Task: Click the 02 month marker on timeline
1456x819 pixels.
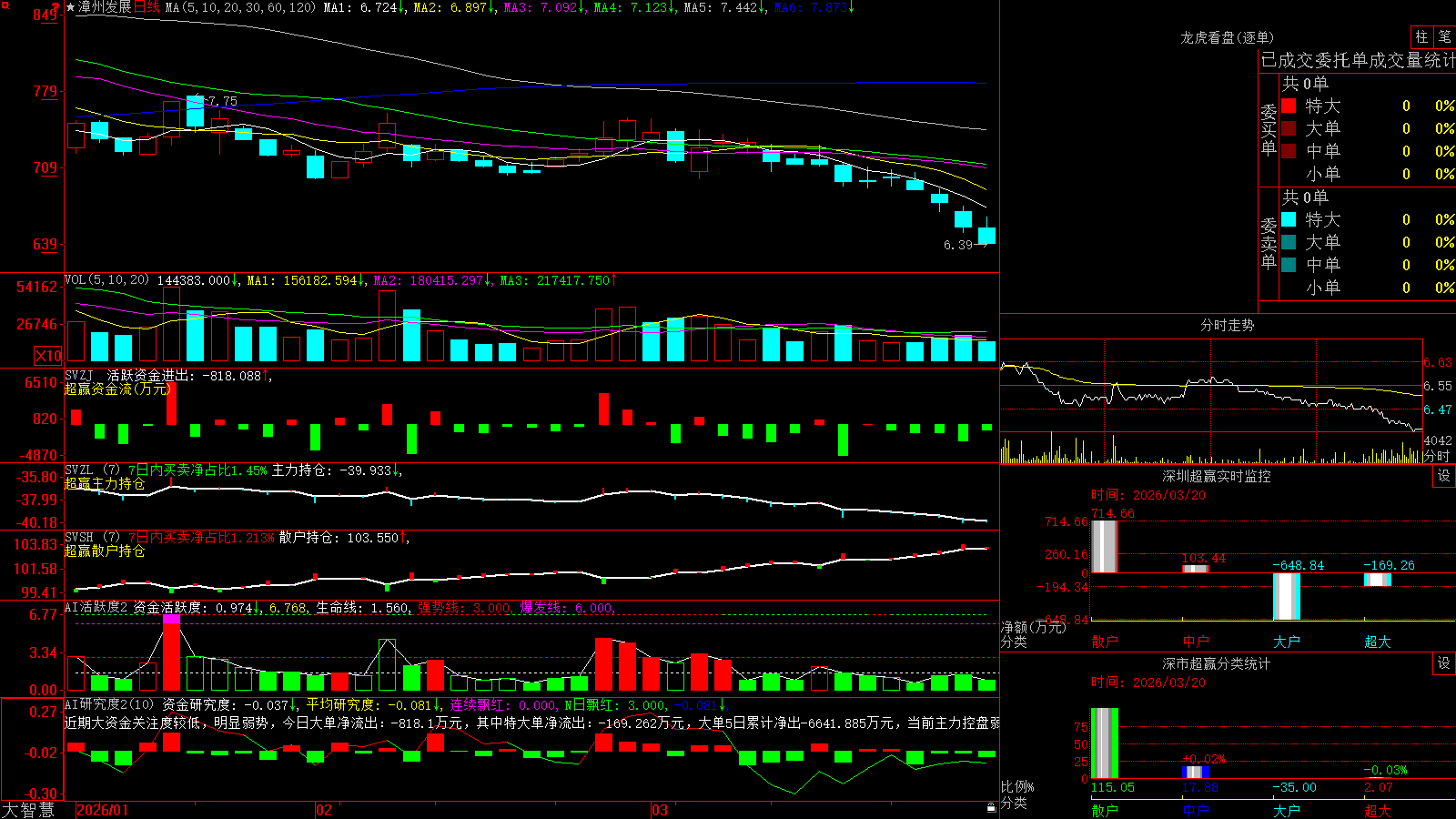Action: pos(324,810)
